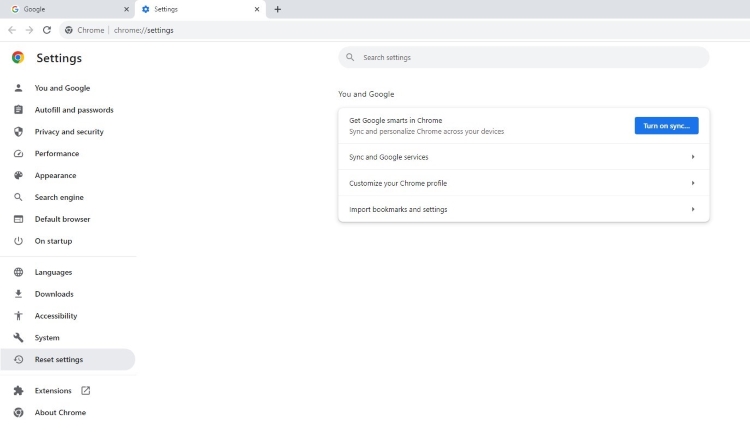Click the external link icon beside Extensions
This screenshot has height=436, width=750.
[x=86, y=391]
